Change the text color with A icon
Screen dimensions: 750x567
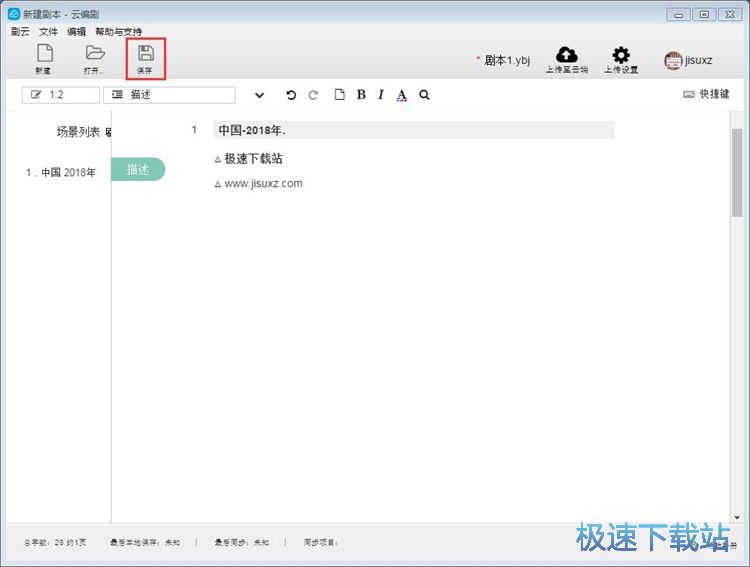(402, 95)
